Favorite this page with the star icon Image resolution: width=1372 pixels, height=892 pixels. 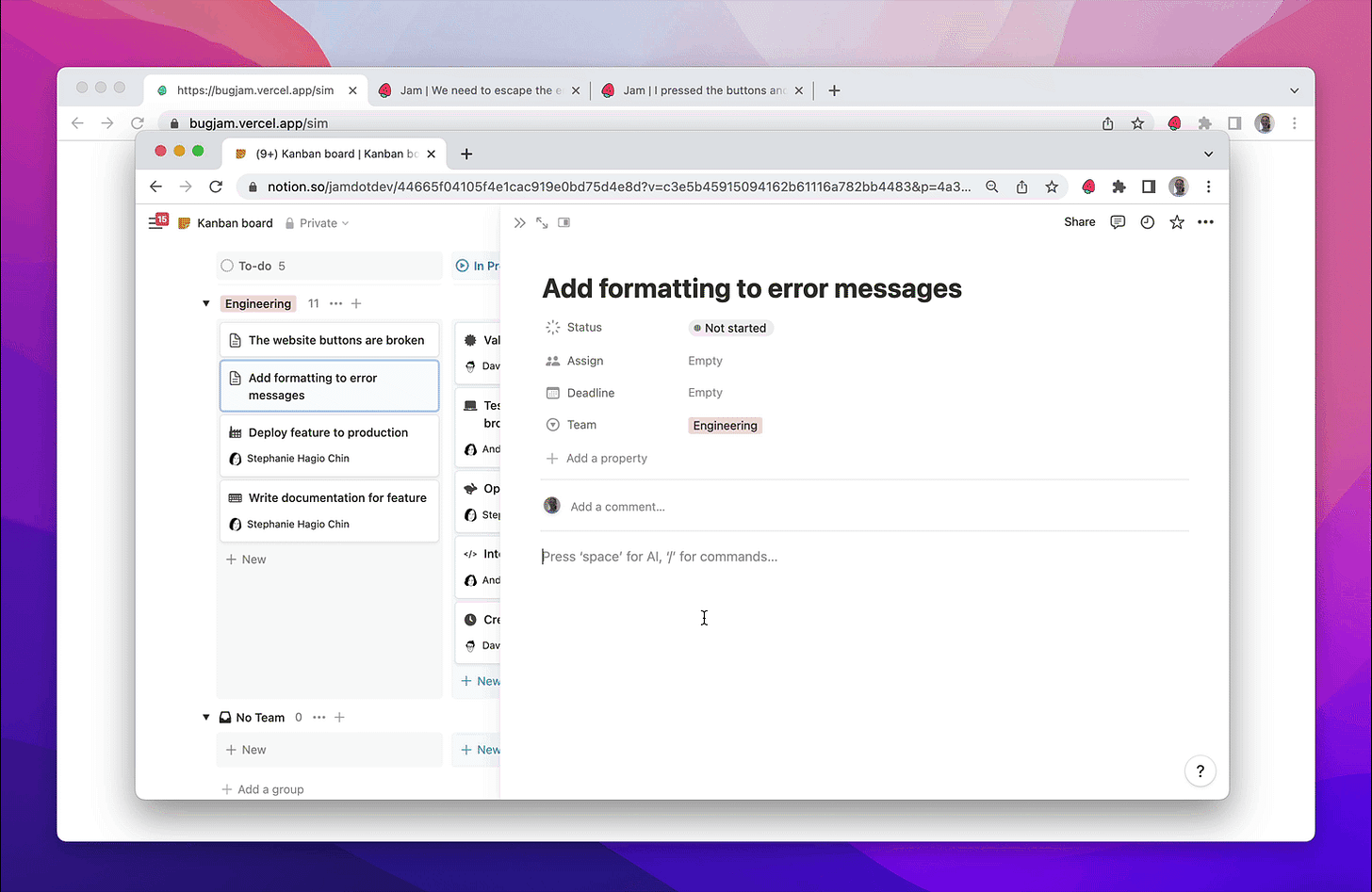[1176, 222]
